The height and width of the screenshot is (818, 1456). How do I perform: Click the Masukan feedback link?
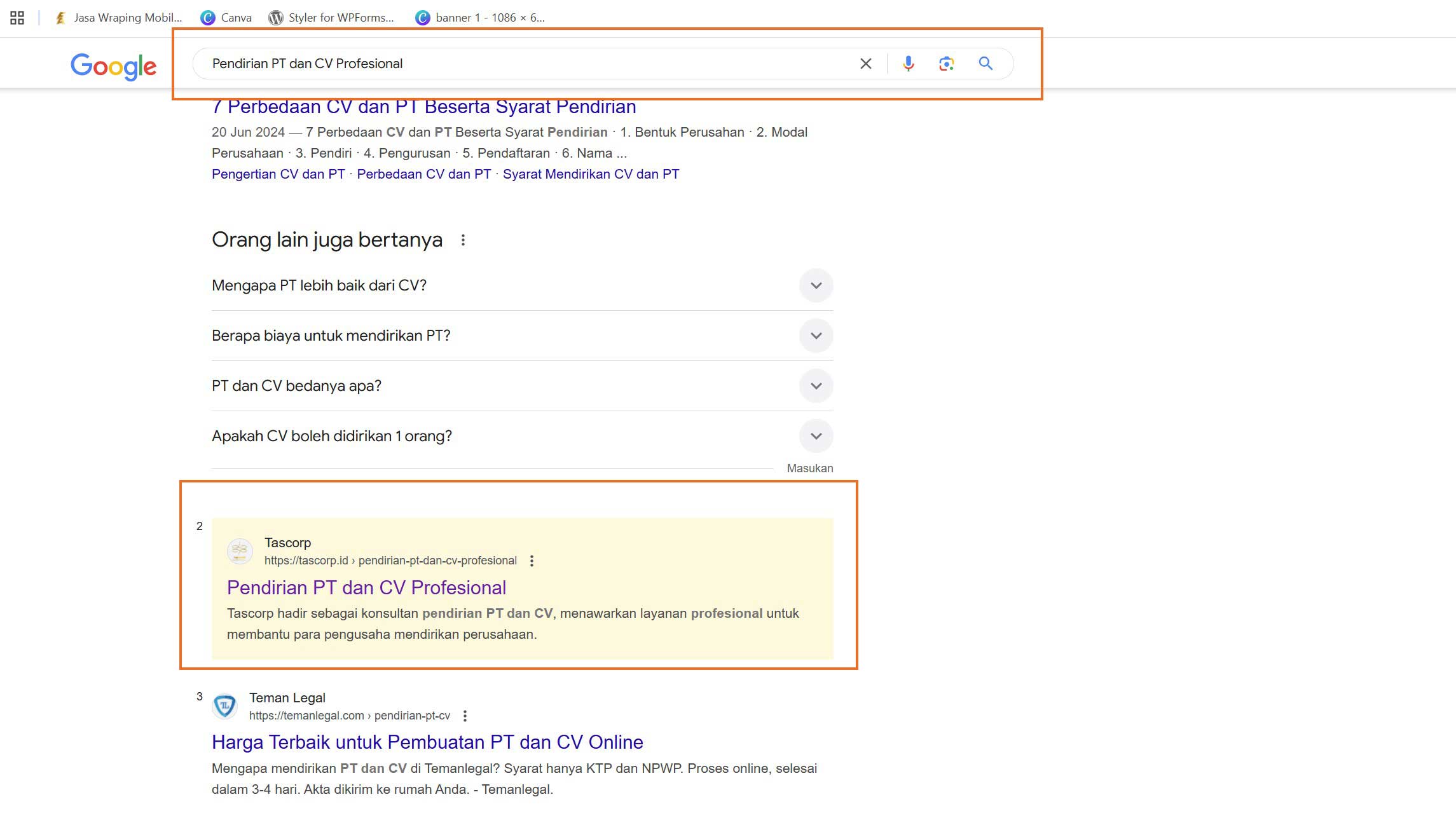(x=809, y=468)
